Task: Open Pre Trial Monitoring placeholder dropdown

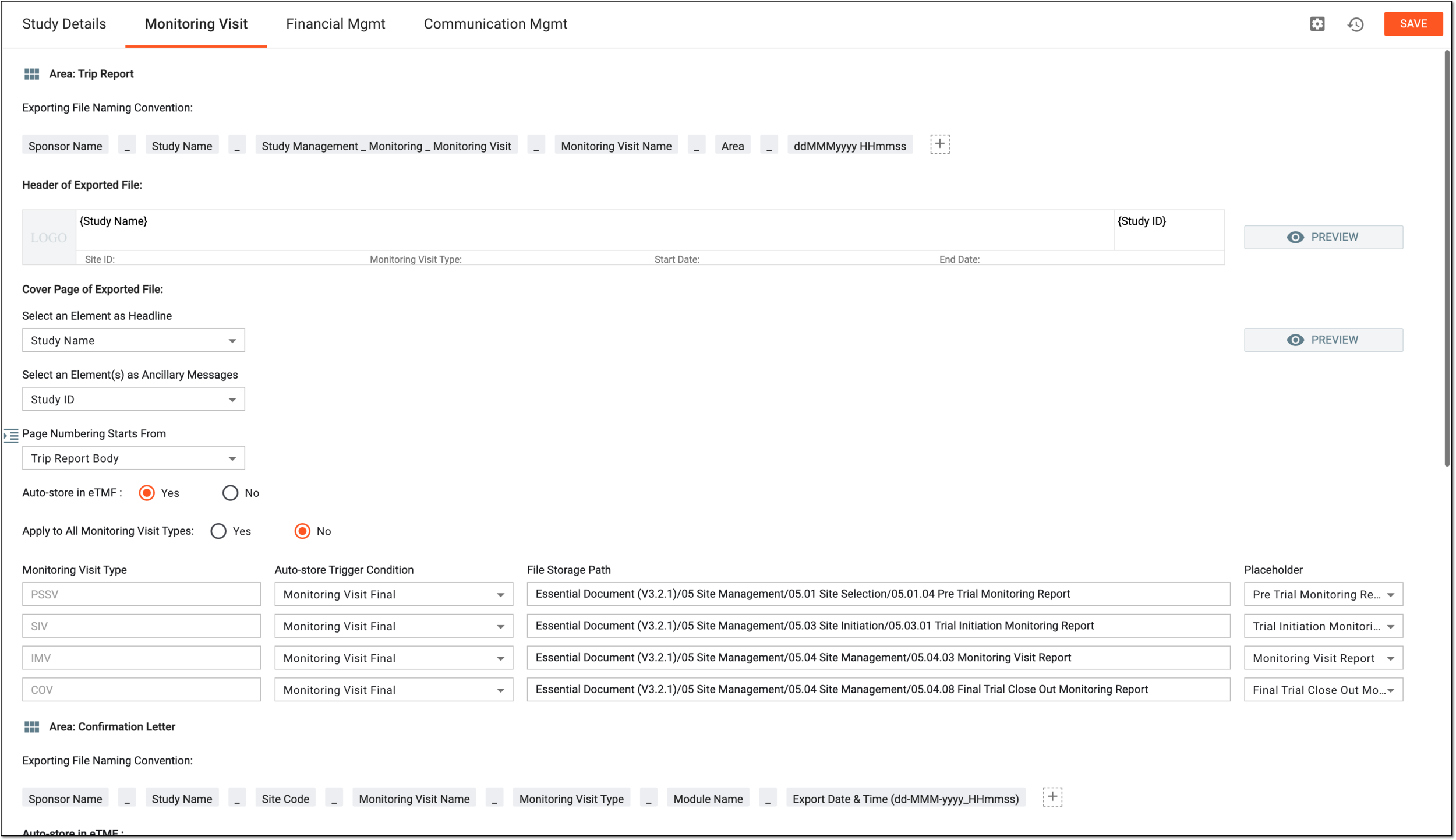Action: pos(1323,594)
